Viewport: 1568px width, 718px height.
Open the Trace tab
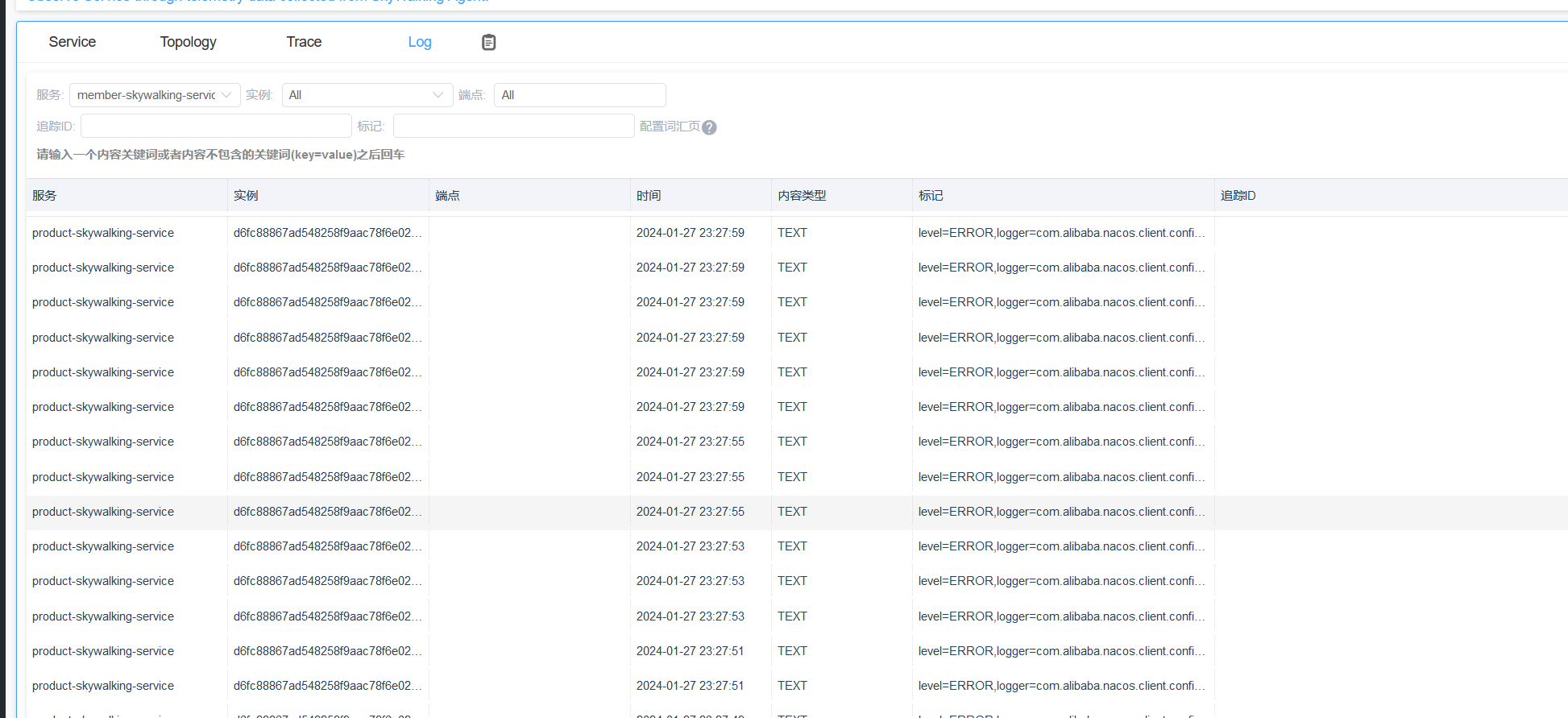coord(304,42)
